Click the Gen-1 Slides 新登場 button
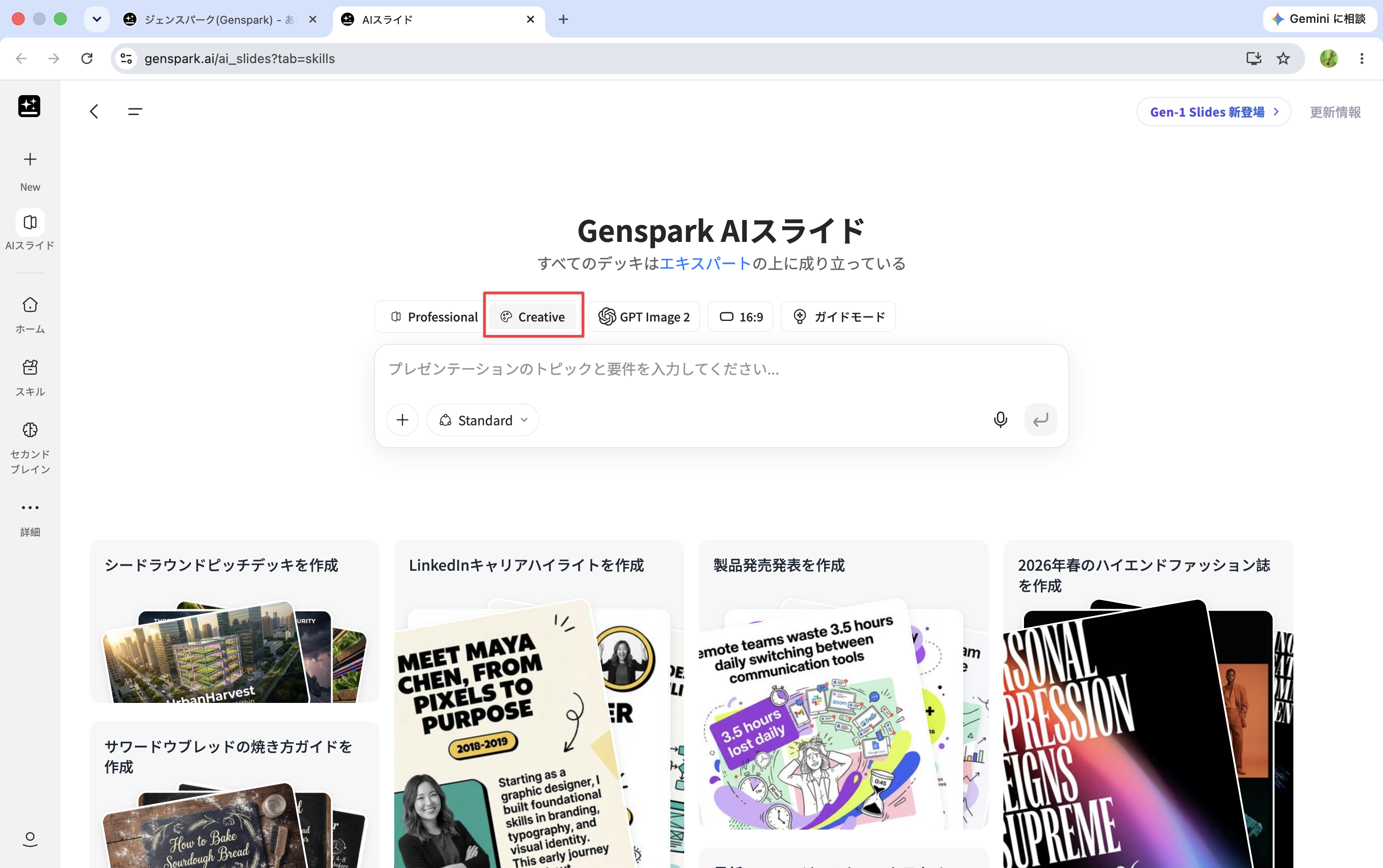Viewport: 1383px width, 868px height. point(1214,112)
